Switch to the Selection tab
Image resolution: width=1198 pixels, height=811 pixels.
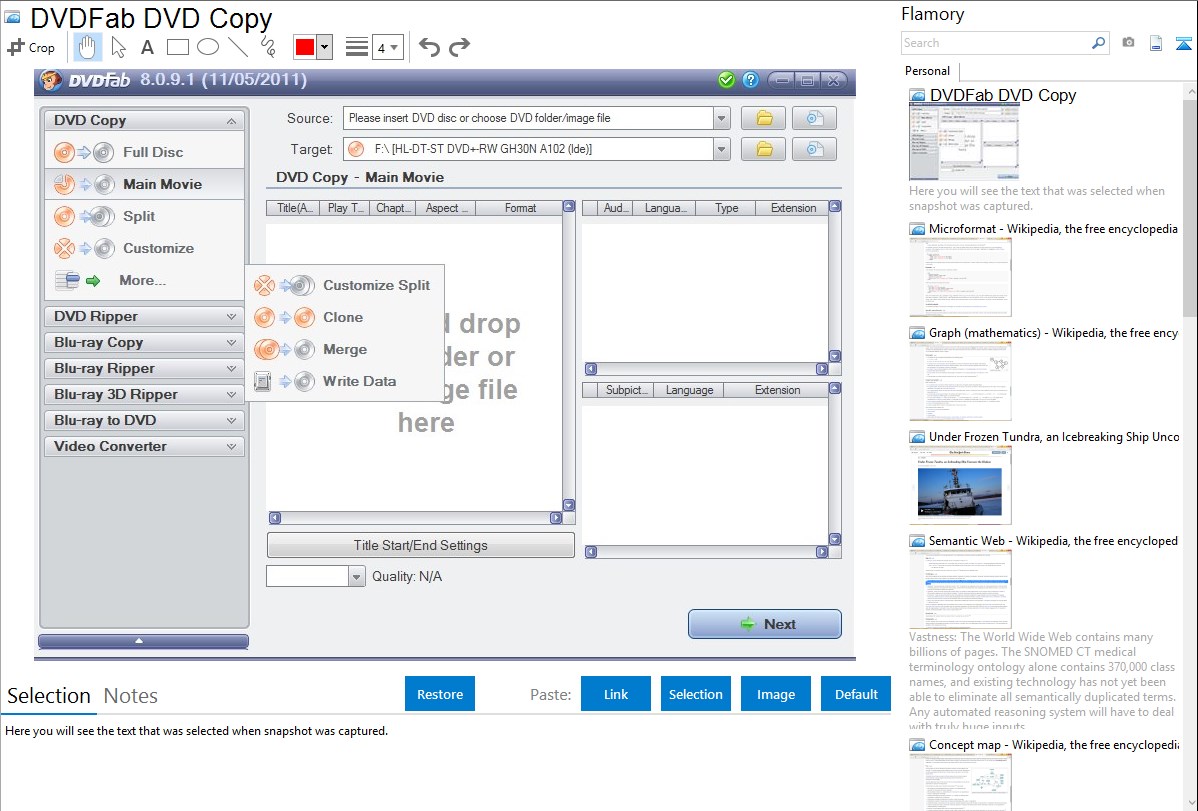49,696
